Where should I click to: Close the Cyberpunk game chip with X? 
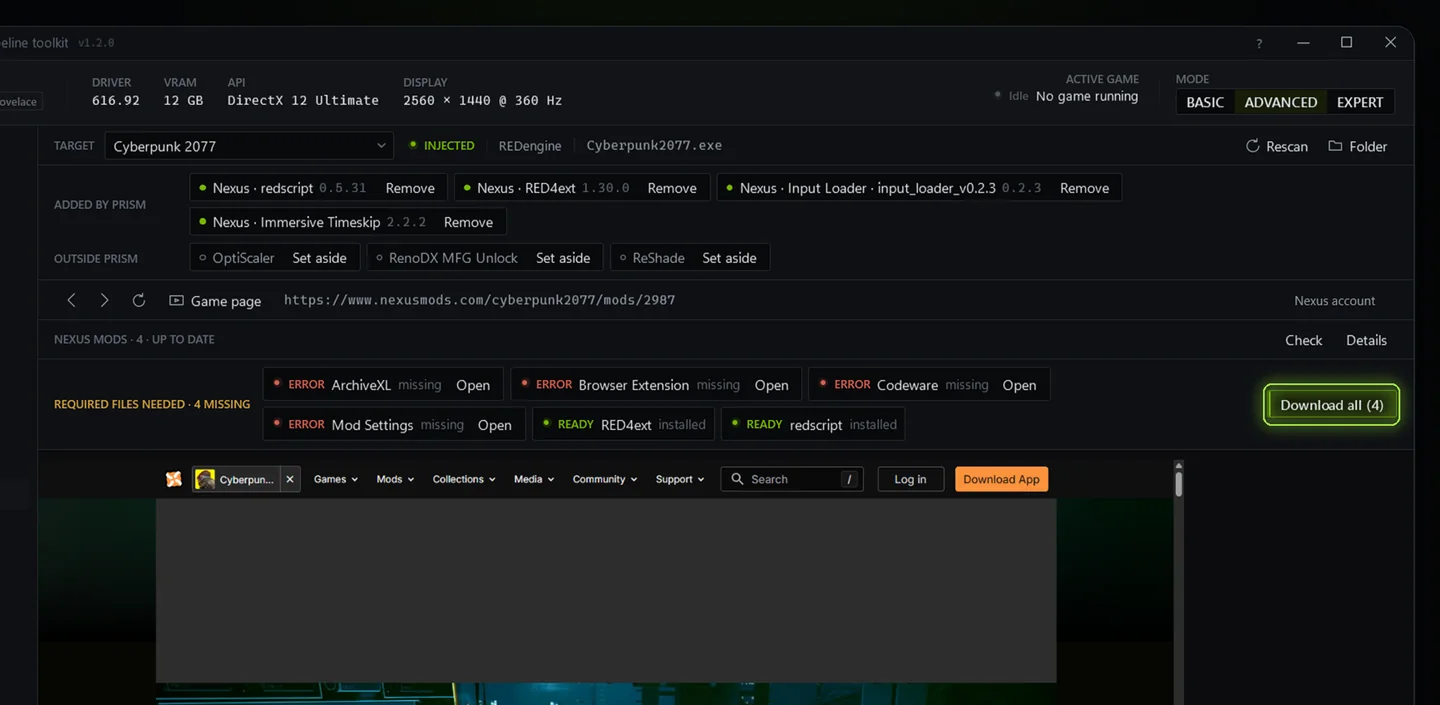290,479
